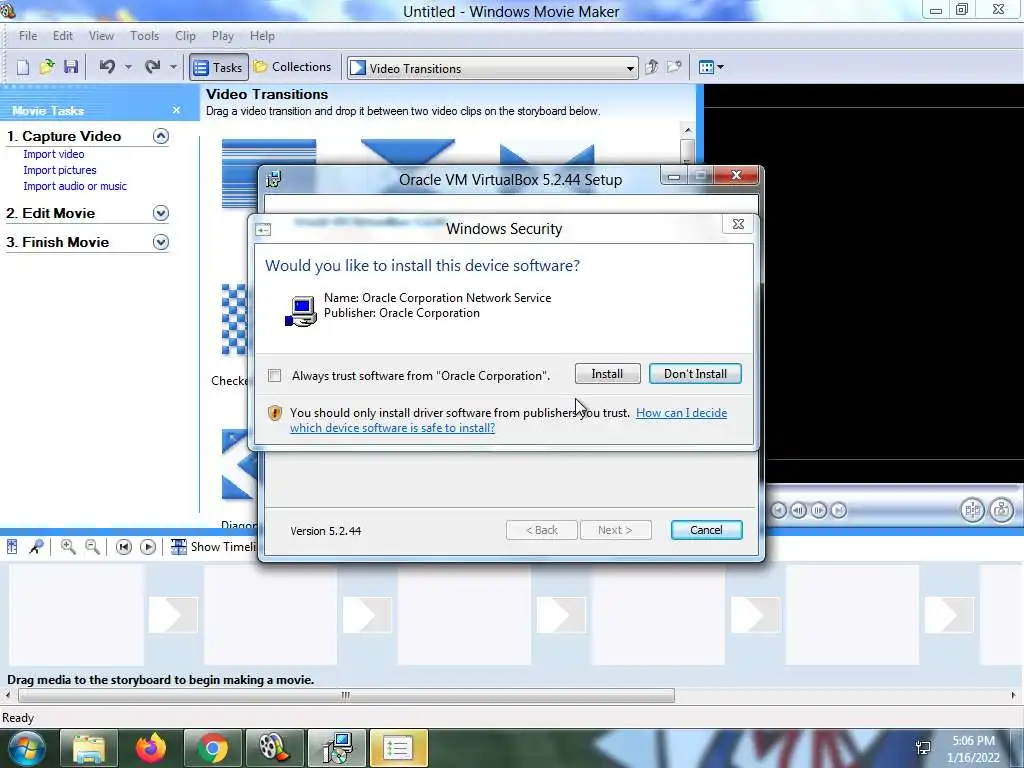Close the Windows Security dialog
This screenshot has height=768, width=1024.
(x=738, y=224)
